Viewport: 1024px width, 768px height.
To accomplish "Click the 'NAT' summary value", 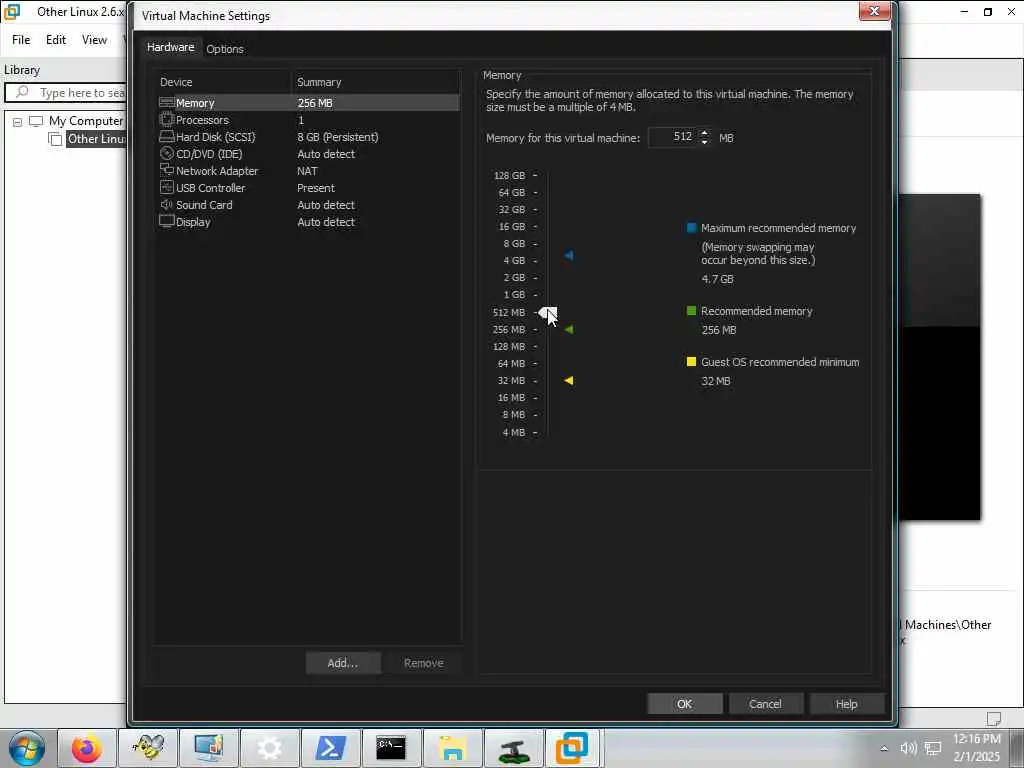I will (307, 170).
